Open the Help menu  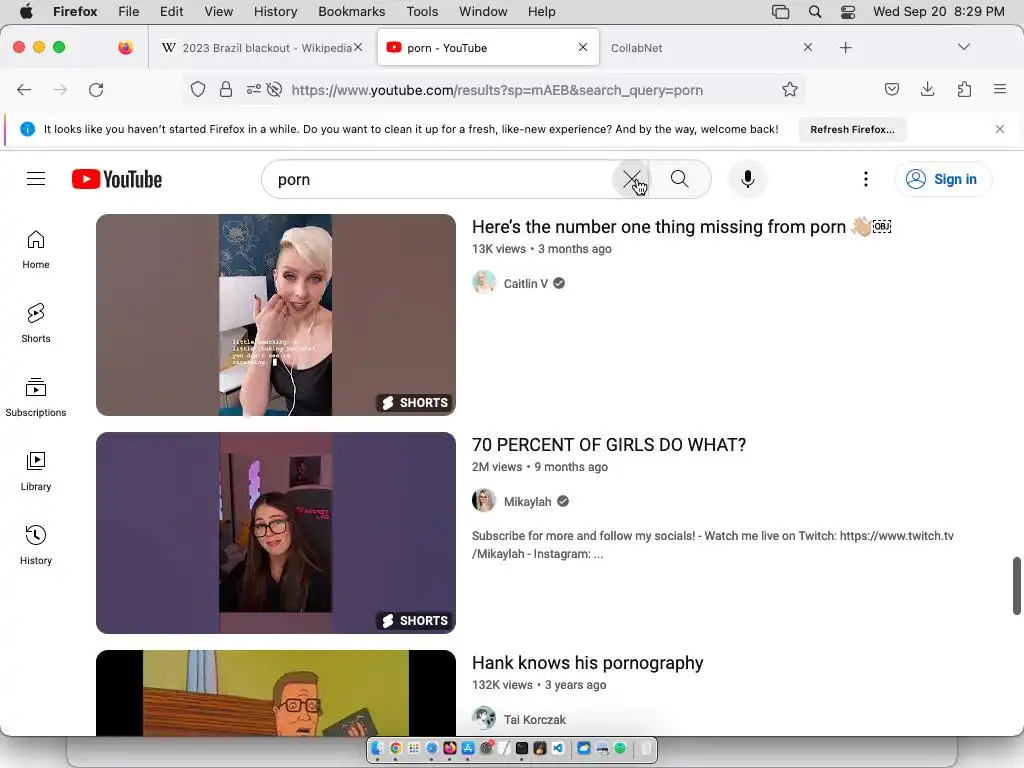(x=542, y=12)
